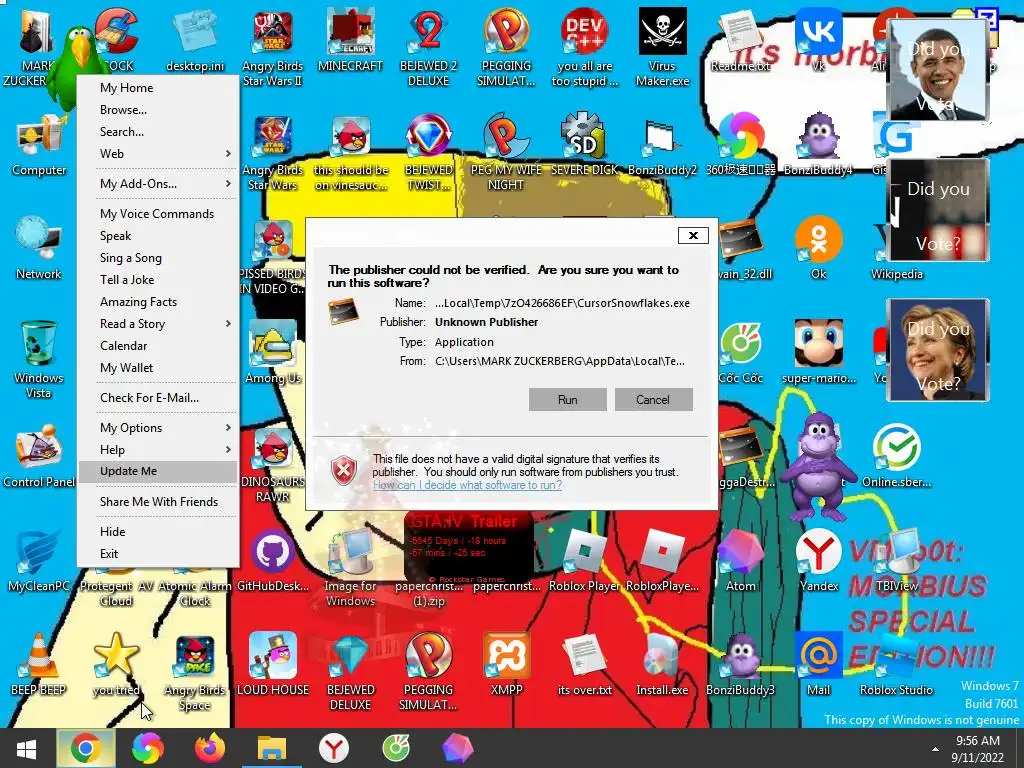
Task: Select Amazing Facts menu item
Action: pos(158,302)
